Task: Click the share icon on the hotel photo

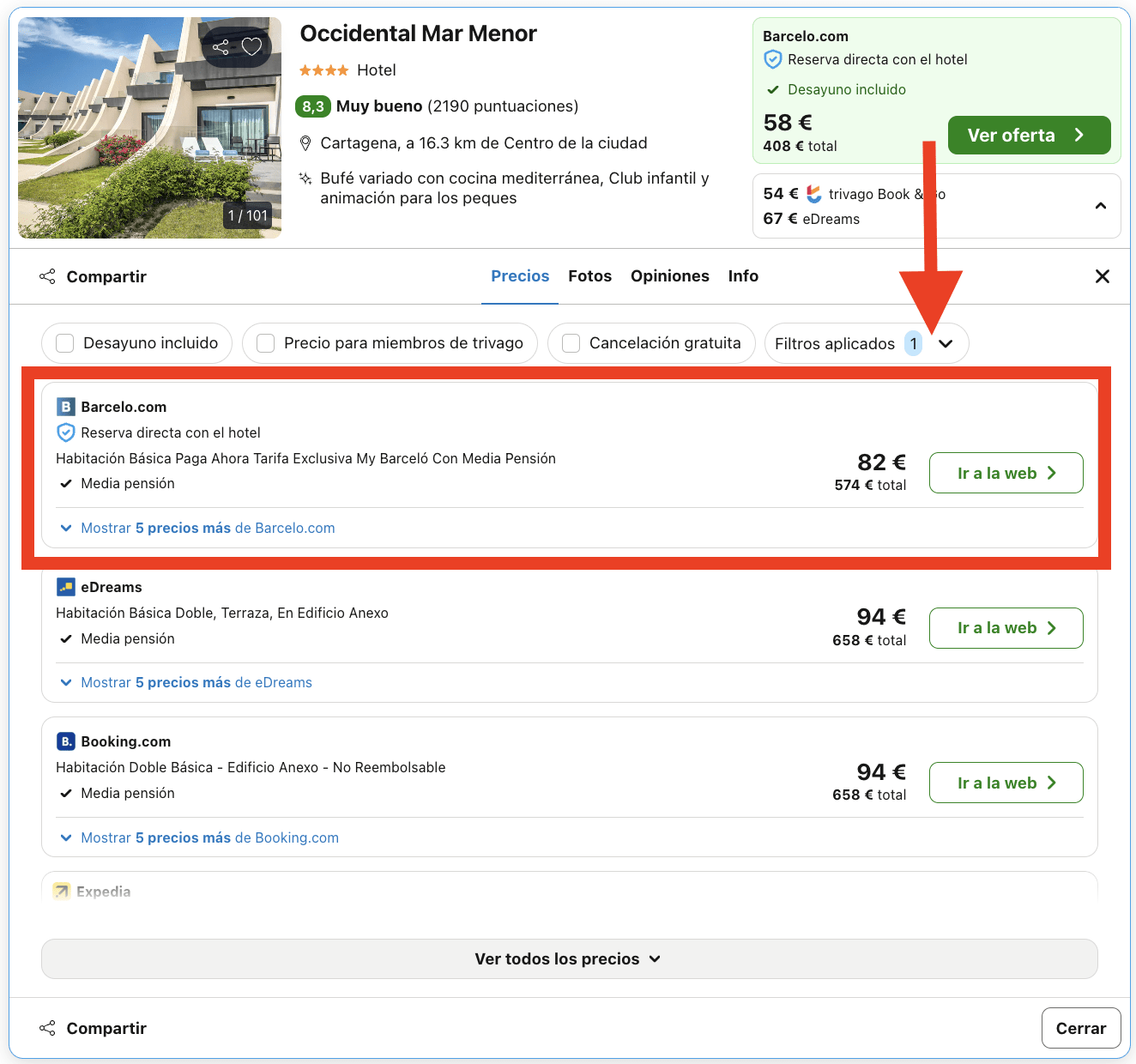Action: [x=221, y=46]
